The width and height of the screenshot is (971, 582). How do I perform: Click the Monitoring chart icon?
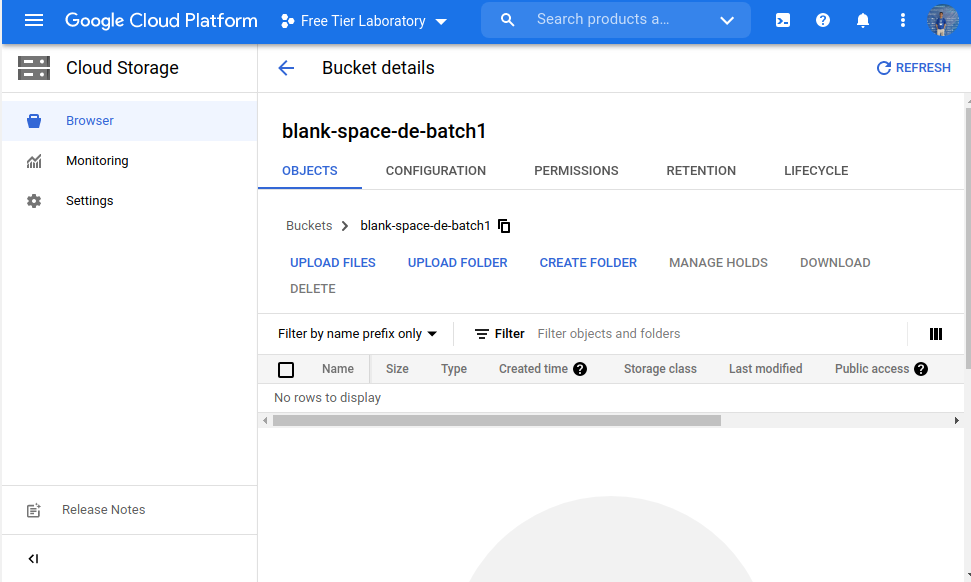click(34, 161)
